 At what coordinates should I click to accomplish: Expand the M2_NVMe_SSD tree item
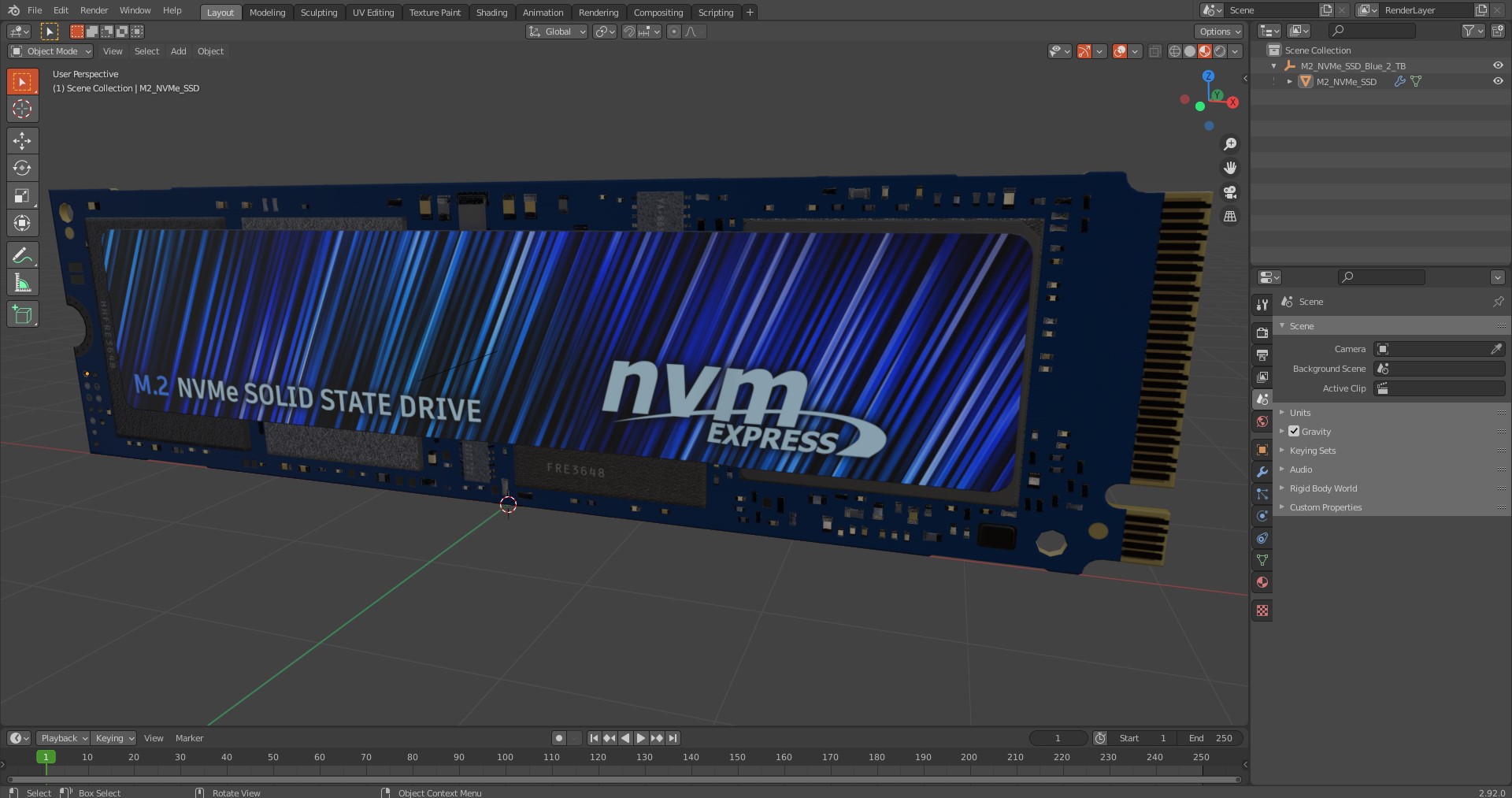click(1289, 81)
